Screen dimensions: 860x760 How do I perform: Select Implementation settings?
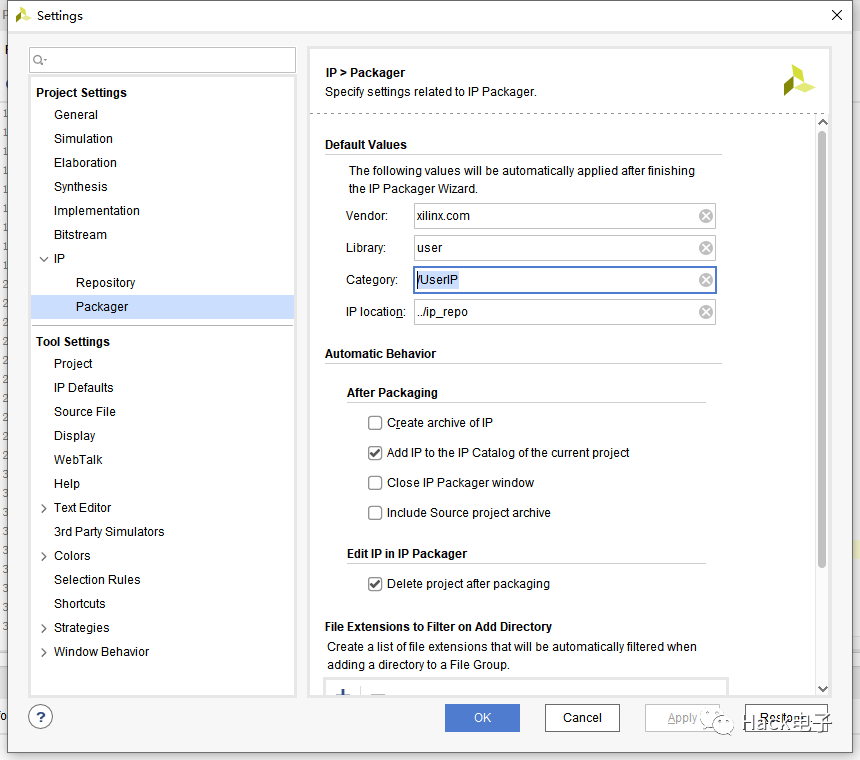pyautogui.click(x=97, y=211)
